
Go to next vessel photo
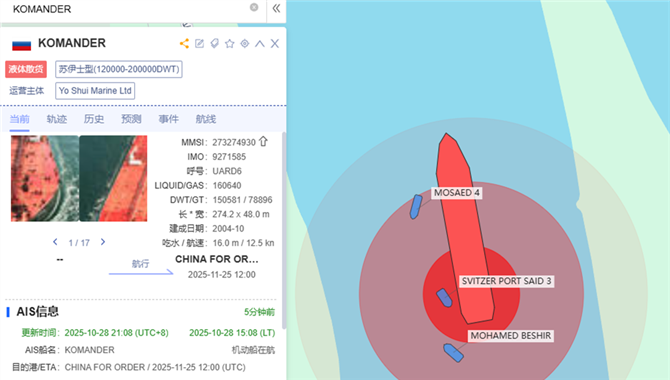point(103,242)
